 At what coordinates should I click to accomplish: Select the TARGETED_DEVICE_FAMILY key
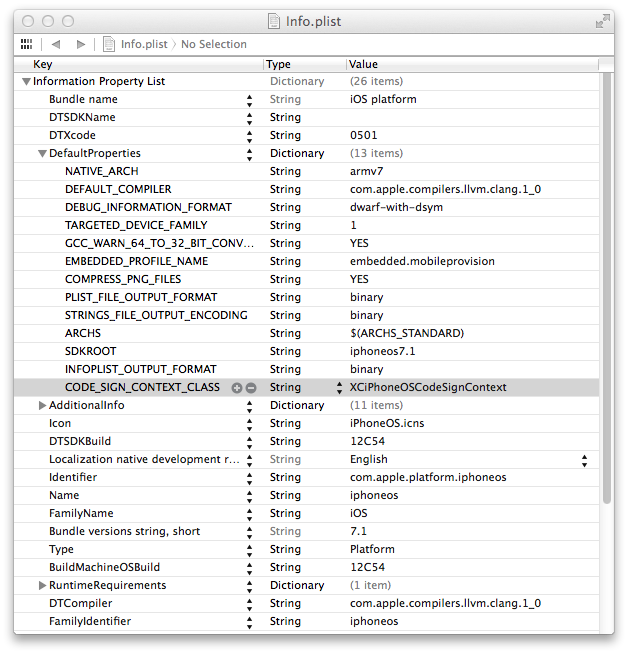pos(136,225)
